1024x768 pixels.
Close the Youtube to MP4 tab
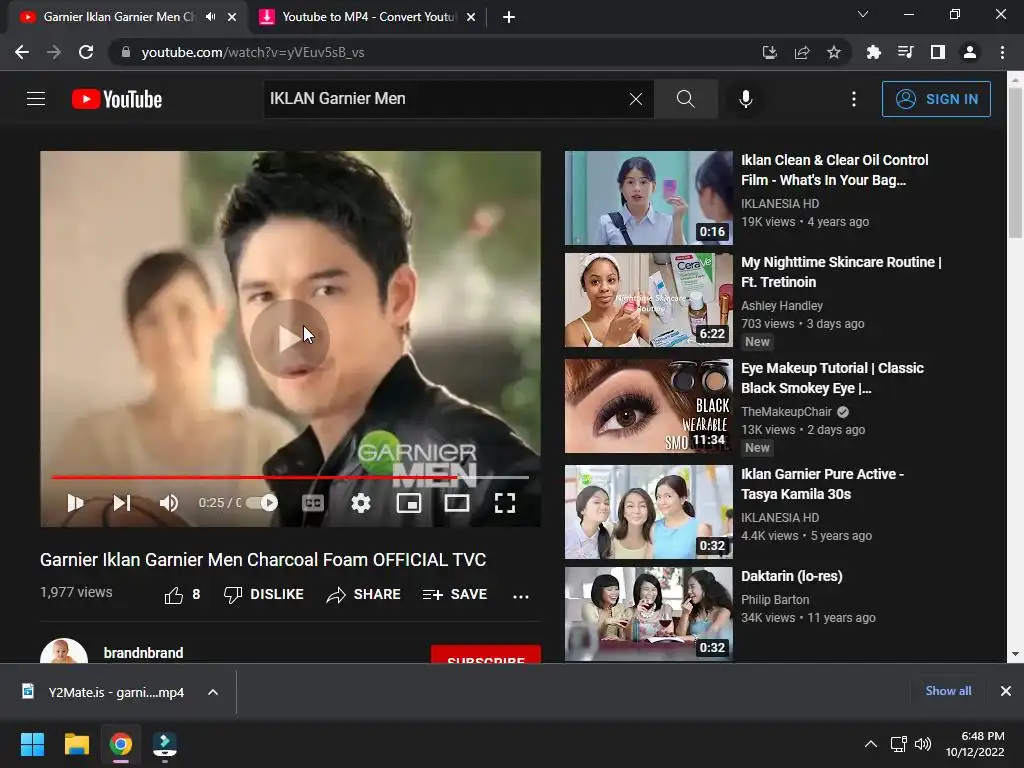tap(471, 17)
